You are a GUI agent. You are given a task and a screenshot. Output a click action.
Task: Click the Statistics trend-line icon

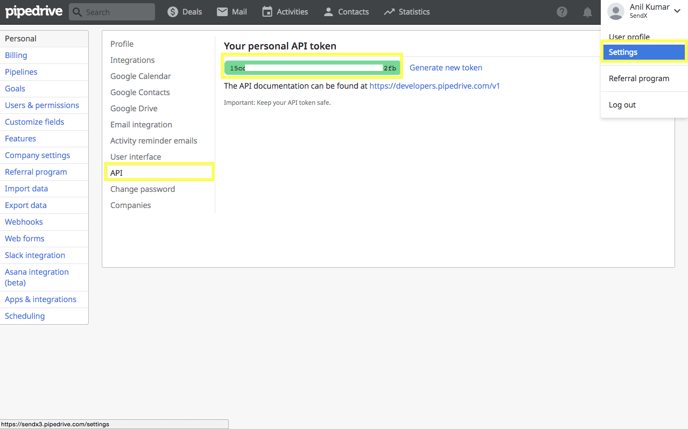[389, 12]
